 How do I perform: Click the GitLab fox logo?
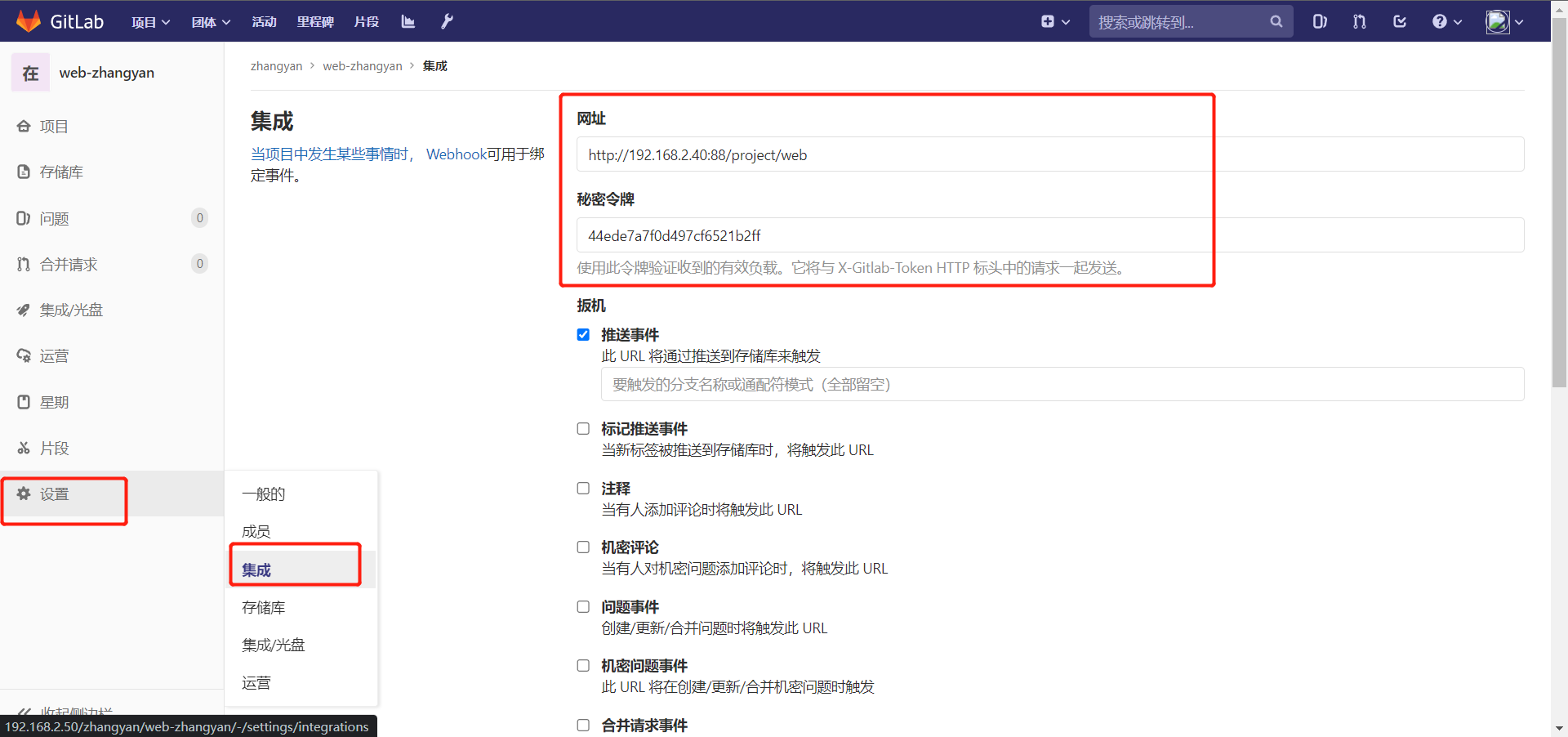coord(29,21)
